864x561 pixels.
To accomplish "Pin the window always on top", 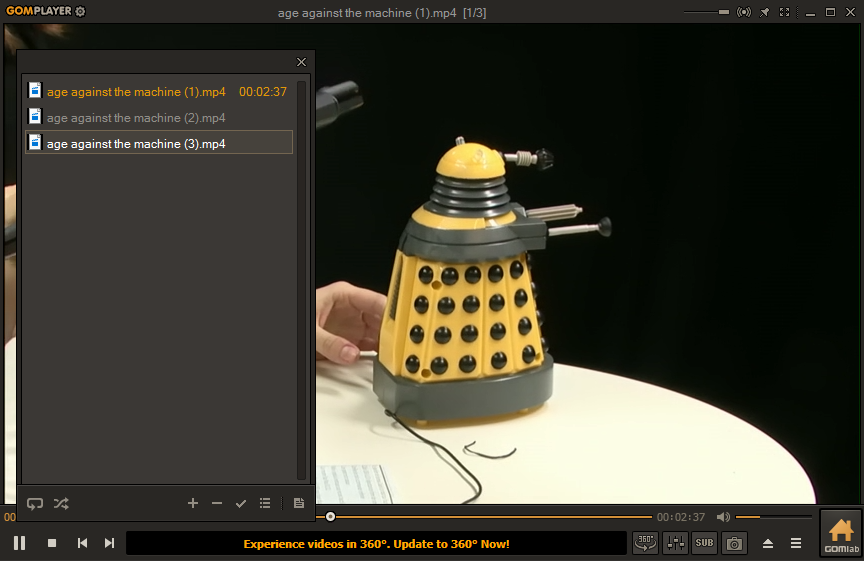I will [x=764, y=12].
